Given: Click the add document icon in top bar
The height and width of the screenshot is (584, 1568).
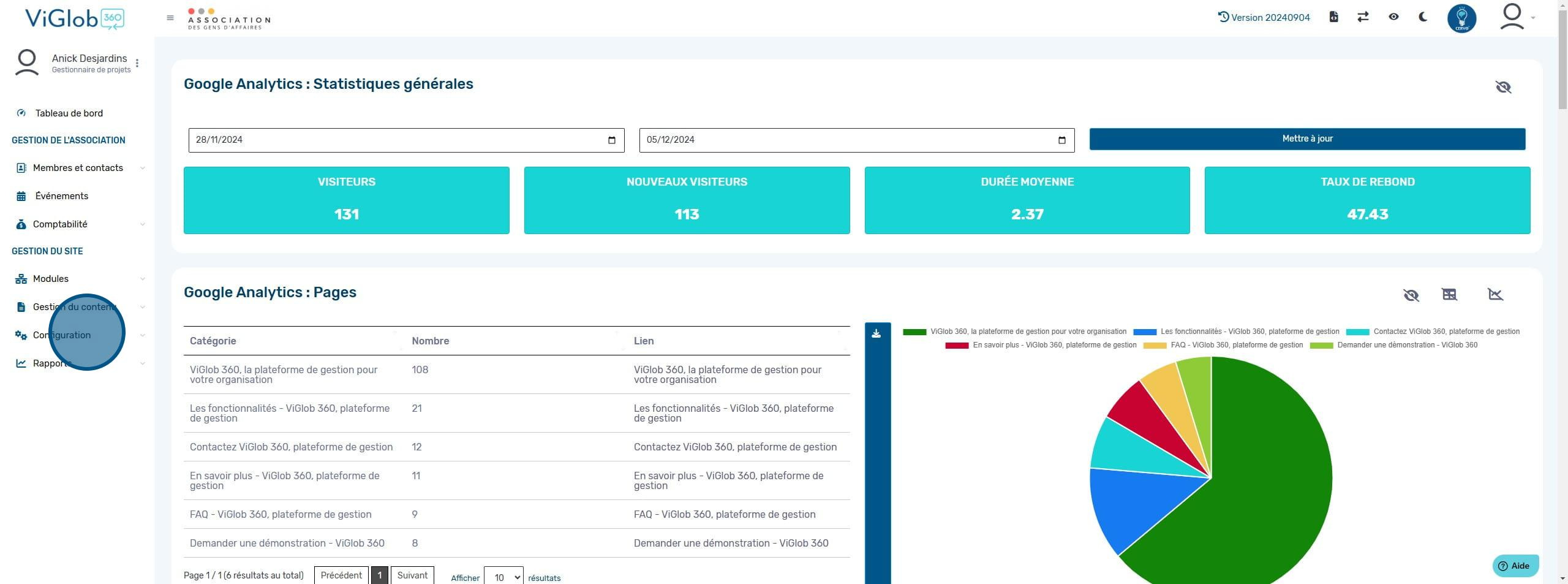Looking at the screenshot, I should coord(1334,17).
